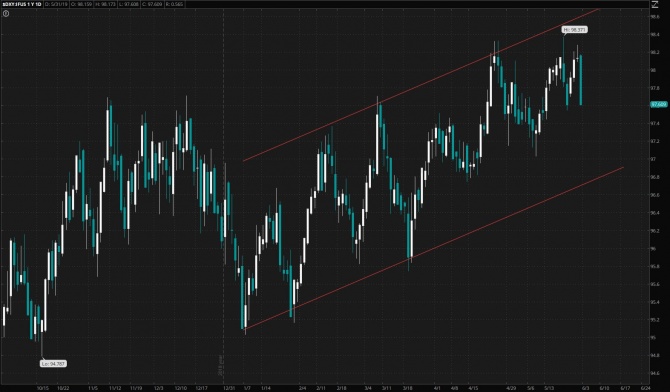Select the lower red channel trendline
This screenshot has height=392, width=670.
click(x=434, y=248)
